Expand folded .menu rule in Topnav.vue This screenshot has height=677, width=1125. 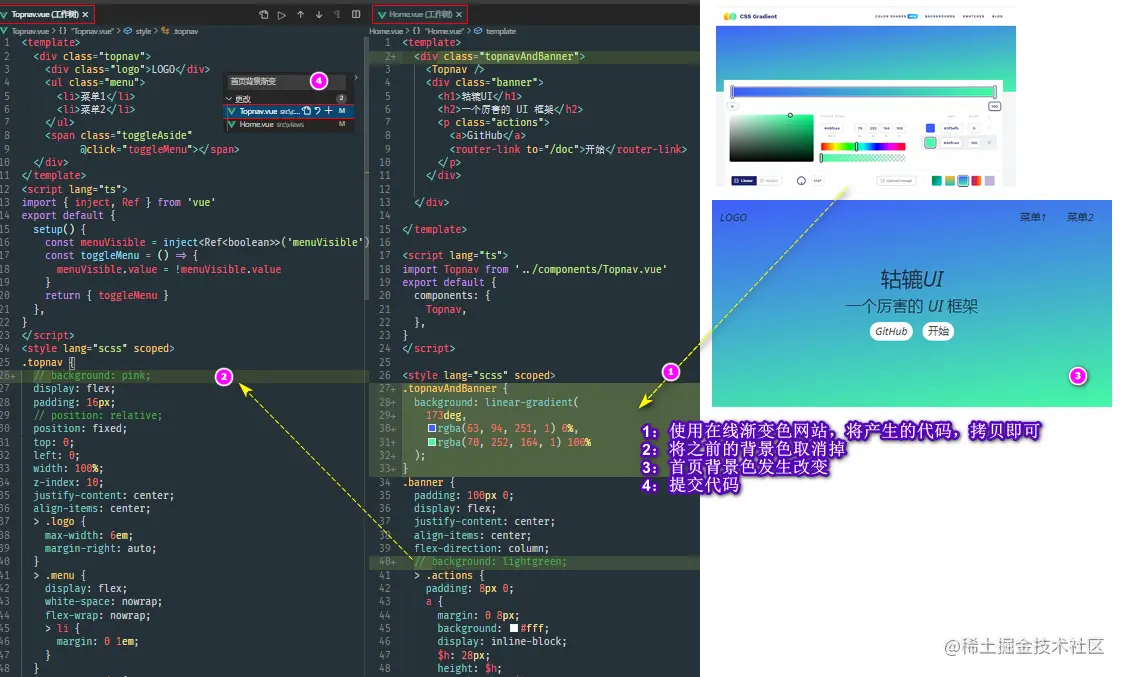[x=37, y=575]
